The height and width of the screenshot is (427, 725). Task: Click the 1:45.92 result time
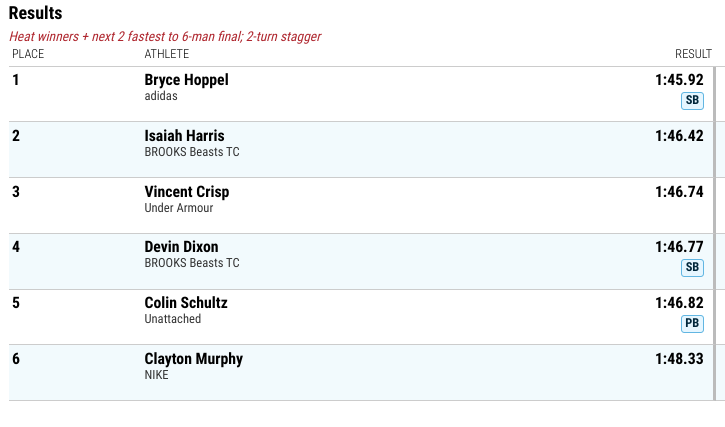pos(679,80)
